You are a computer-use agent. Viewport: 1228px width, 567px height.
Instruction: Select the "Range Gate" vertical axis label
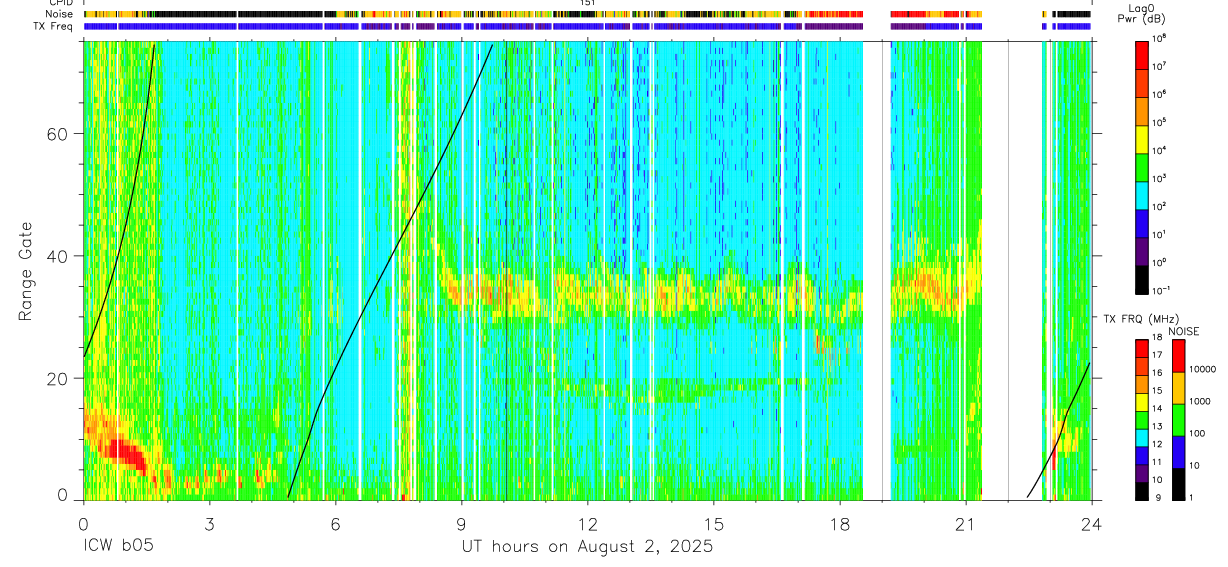[26, 271]
